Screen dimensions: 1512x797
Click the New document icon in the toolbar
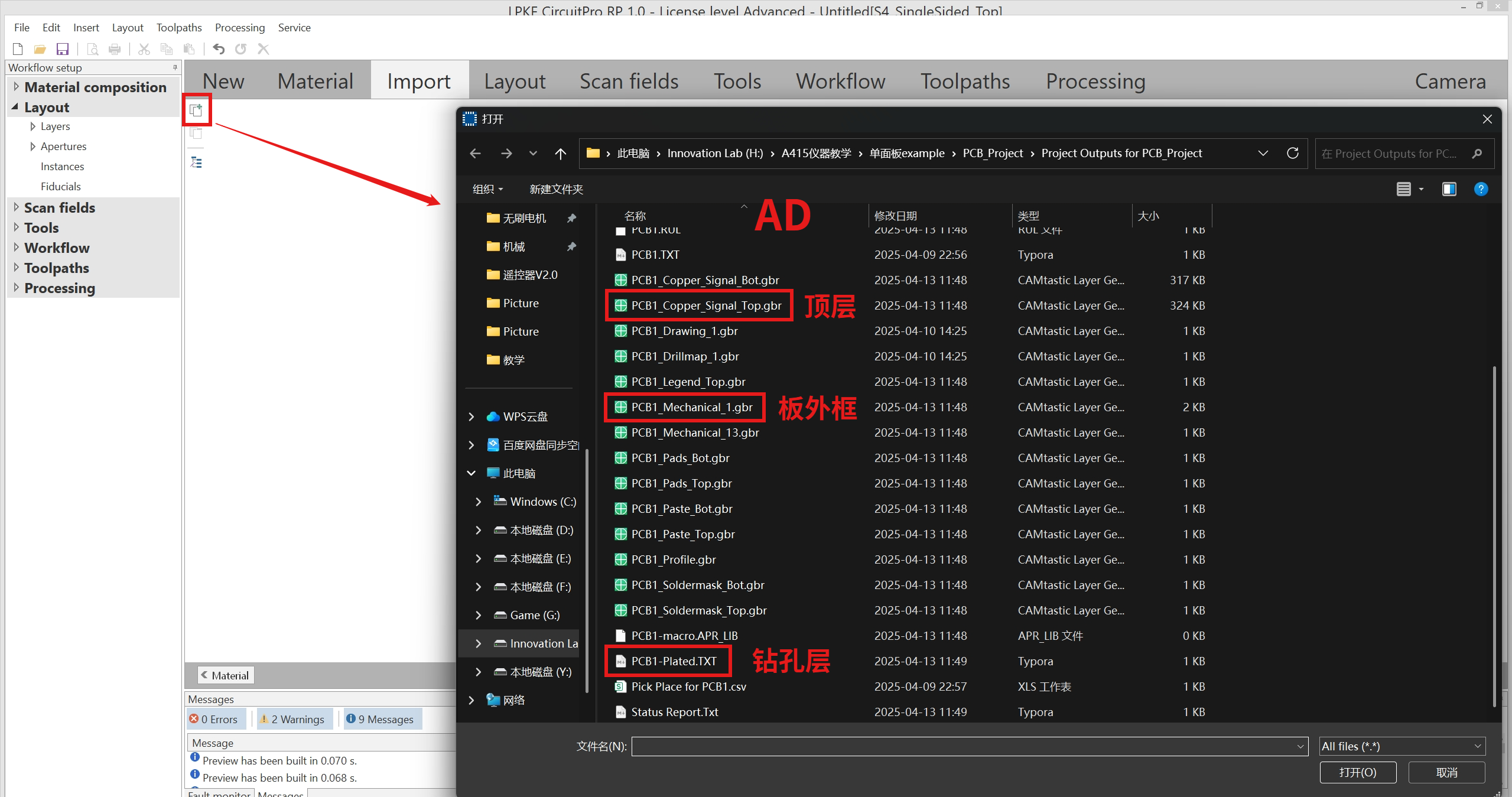point(18,49)
